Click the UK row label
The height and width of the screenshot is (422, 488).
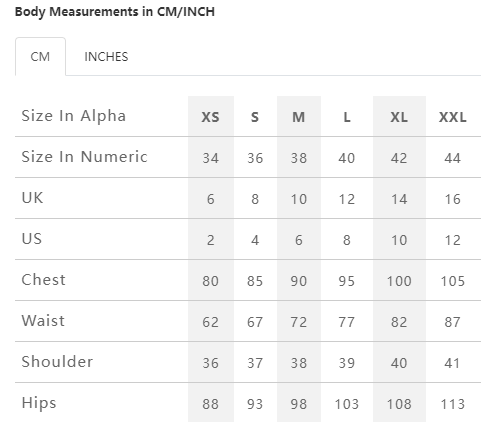[x=32, y=198]
